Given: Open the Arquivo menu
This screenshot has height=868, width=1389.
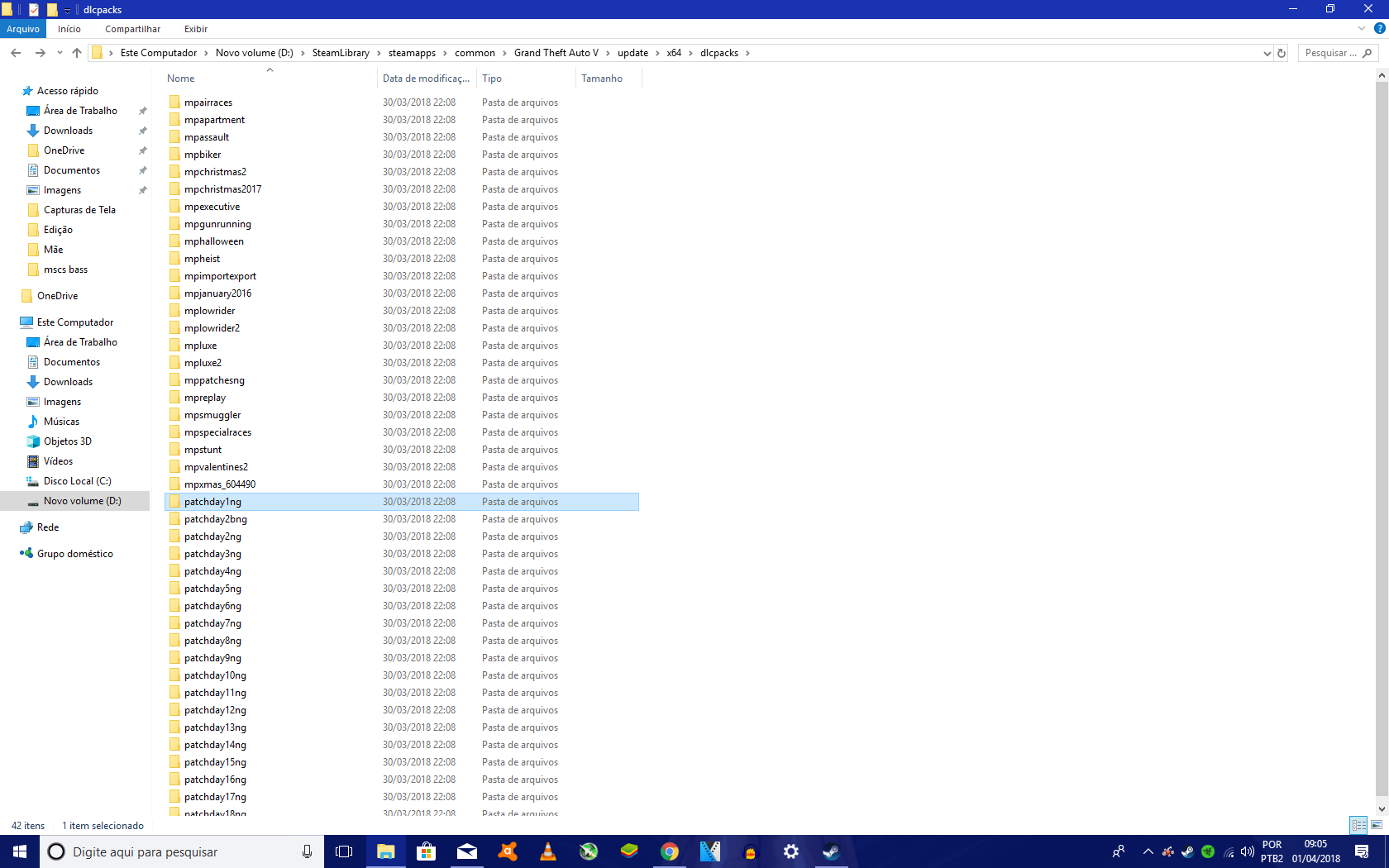Looking at the screenshot, I should tap(23, 29).
